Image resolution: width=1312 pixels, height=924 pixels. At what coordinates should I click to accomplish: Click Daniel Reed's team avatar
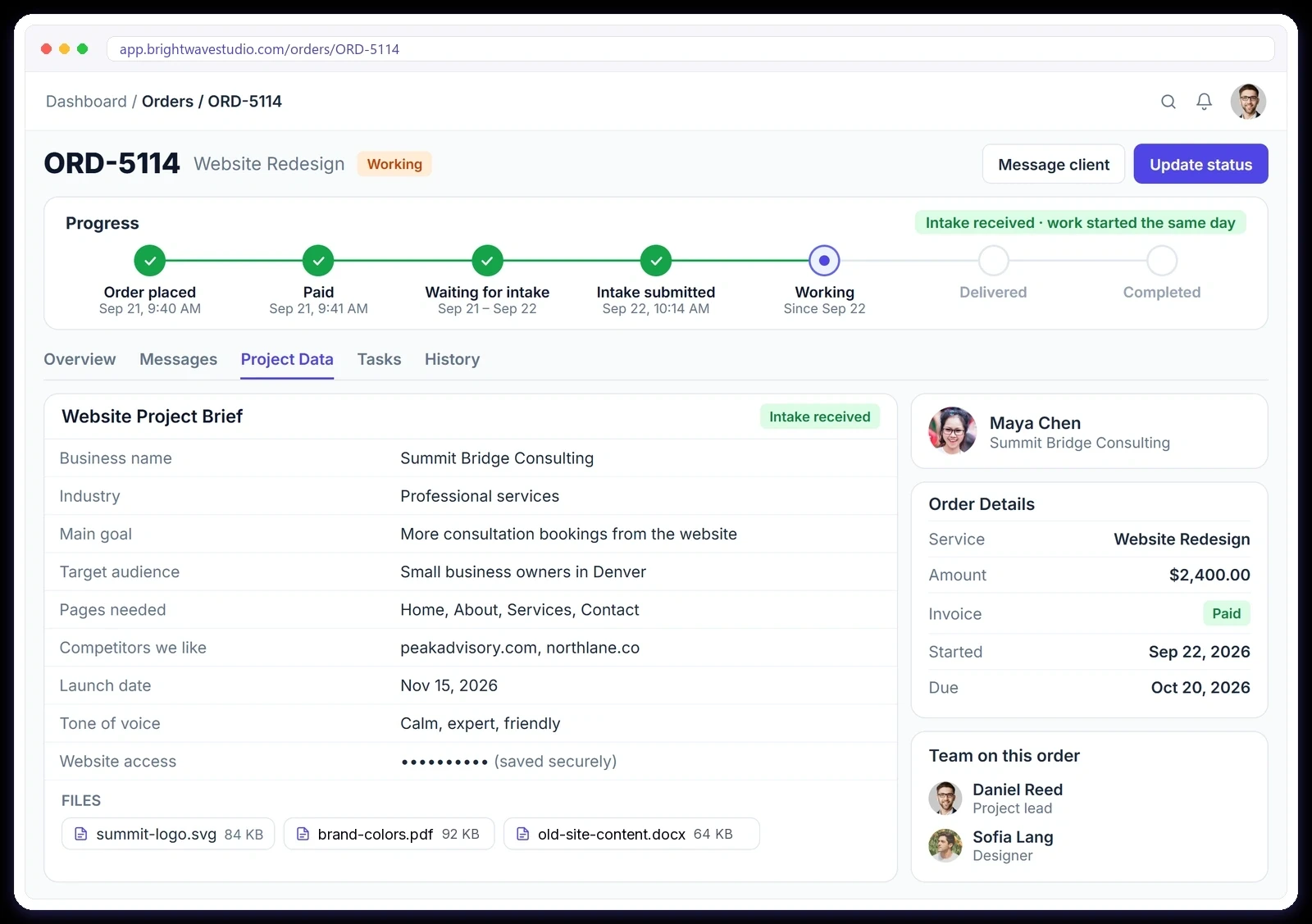[x=945, y=798]
